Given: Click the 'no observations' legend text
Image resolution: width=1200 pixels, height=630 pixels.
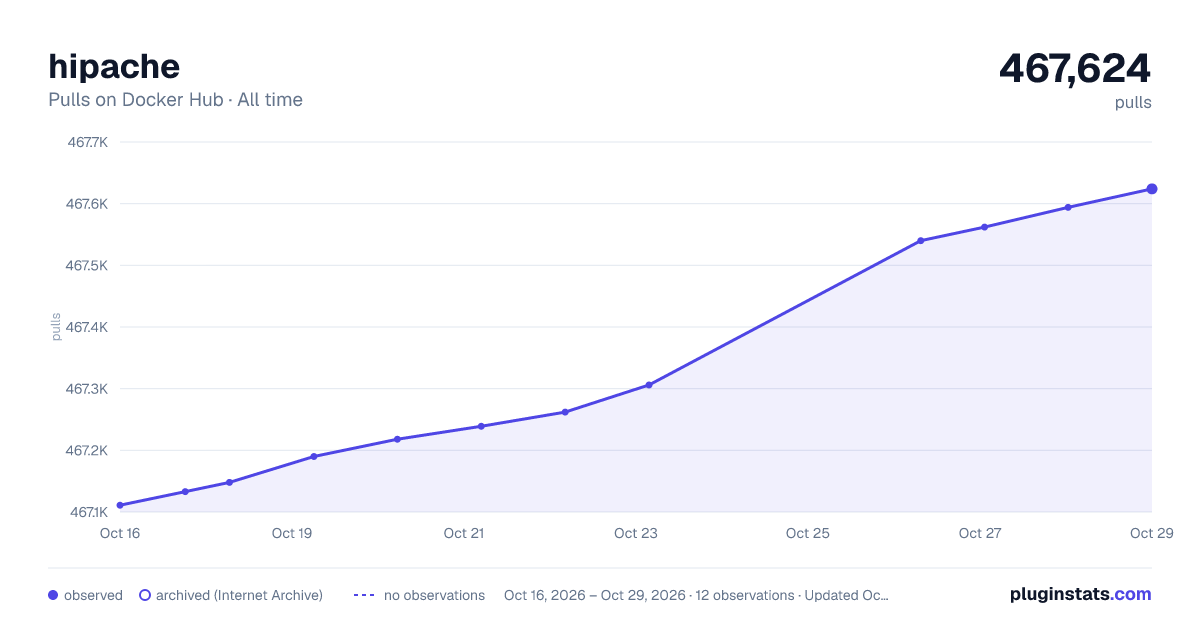Looking at the screenshot, I should tap(434, 595).
